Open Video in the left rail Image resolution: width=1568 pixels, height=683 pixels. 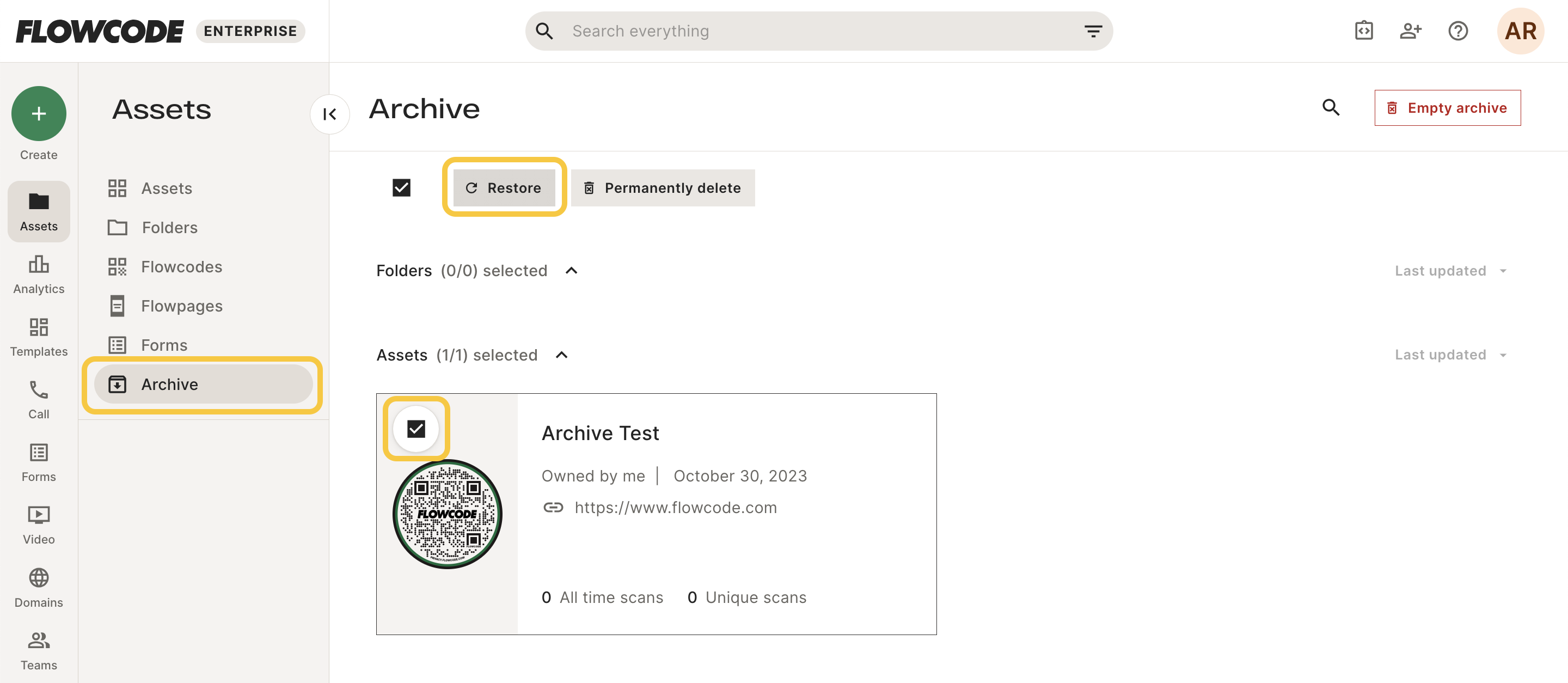tap(38, 526)
